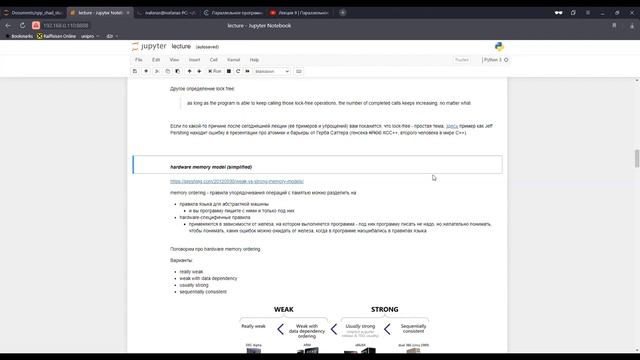This screenshot has height=360, width=640.
Task: Expand the unipro bookmarks folder
Action: pyautogui.click(x=90, y=36)
